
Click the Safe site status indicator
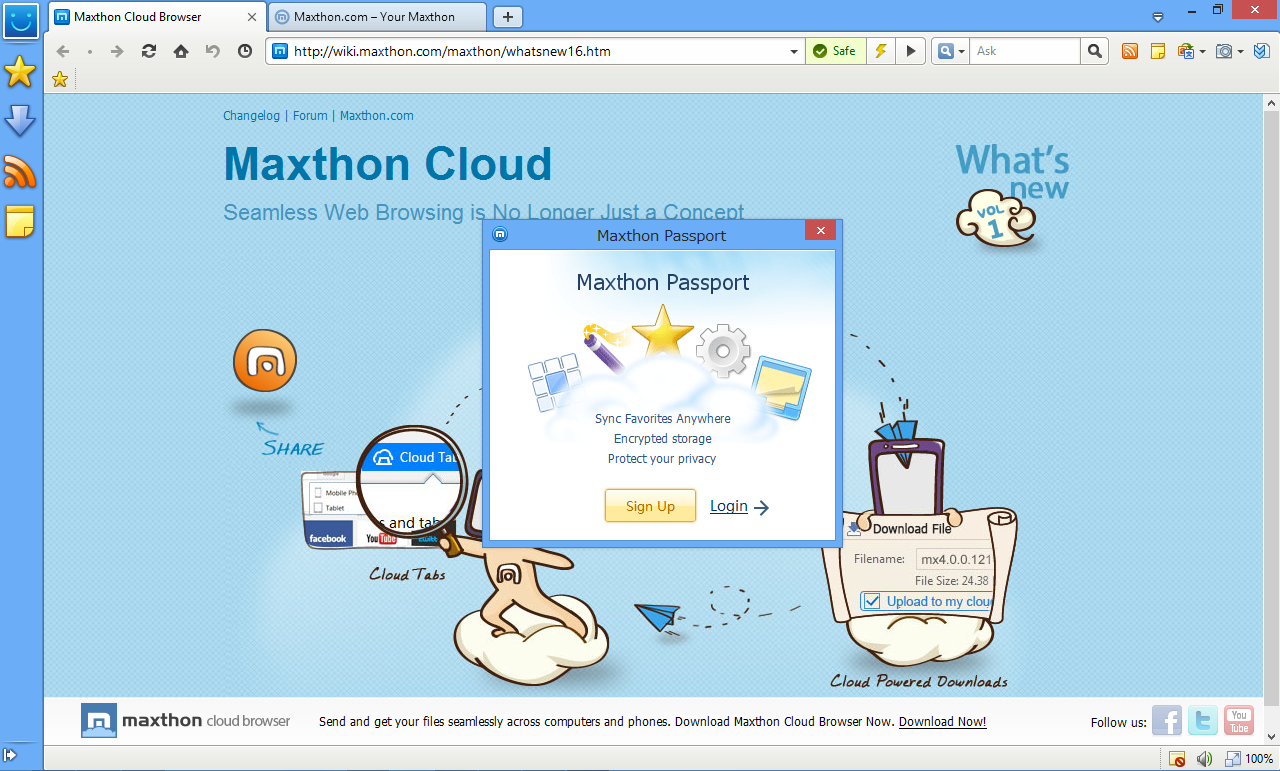coord(836,51)
